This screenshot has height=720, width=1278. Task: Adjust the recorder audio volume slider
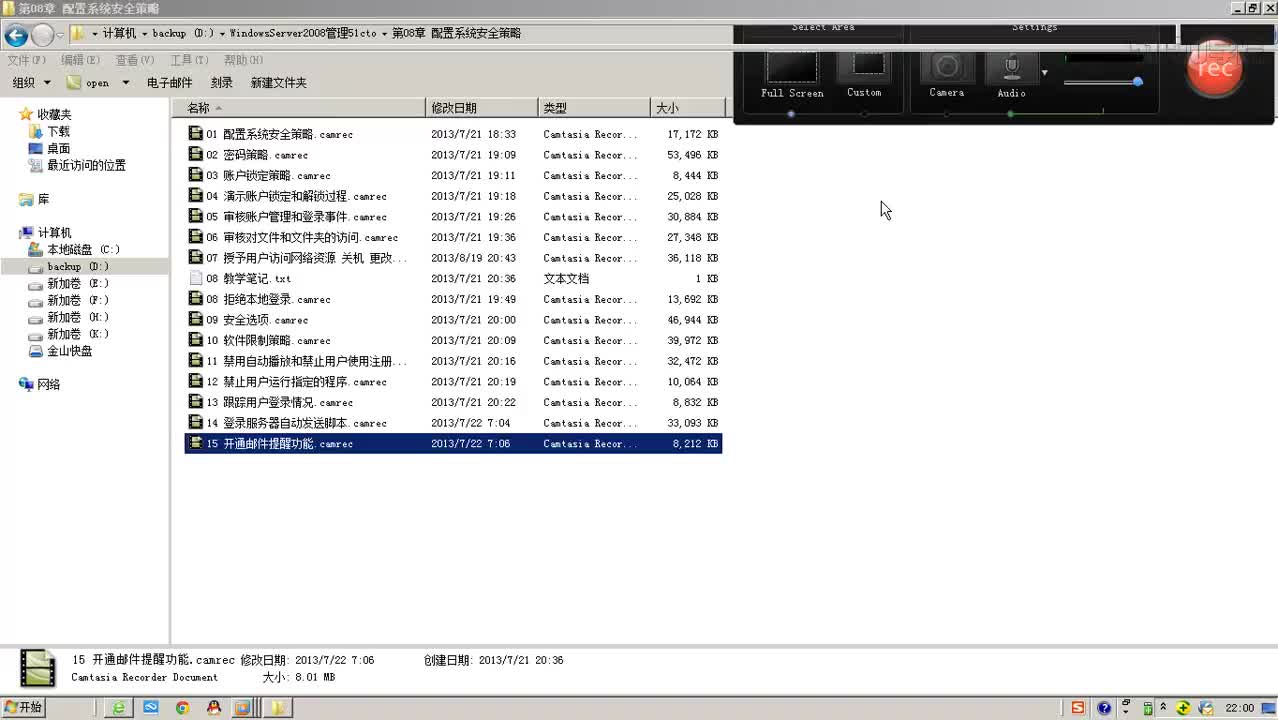pos(1103,81)
